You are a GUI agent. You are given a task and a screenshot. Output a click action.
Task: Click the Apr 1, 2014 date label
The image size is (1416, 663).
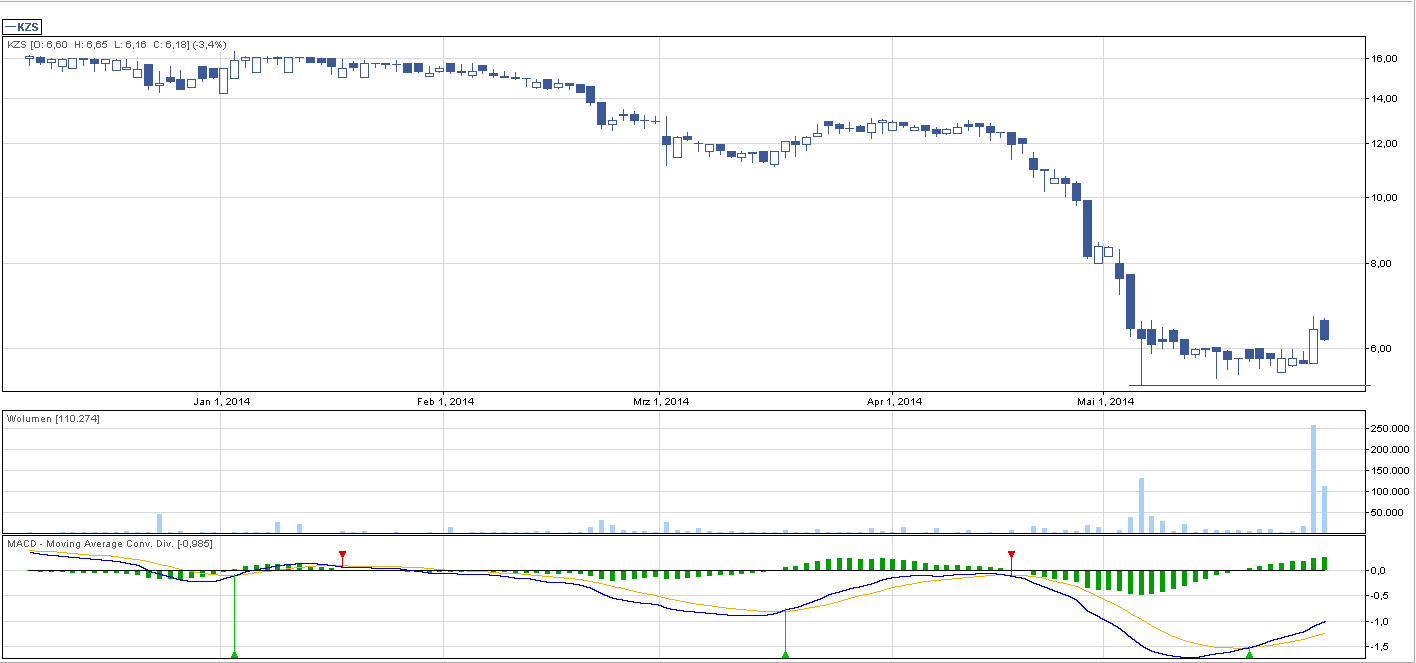click(893, 402)
